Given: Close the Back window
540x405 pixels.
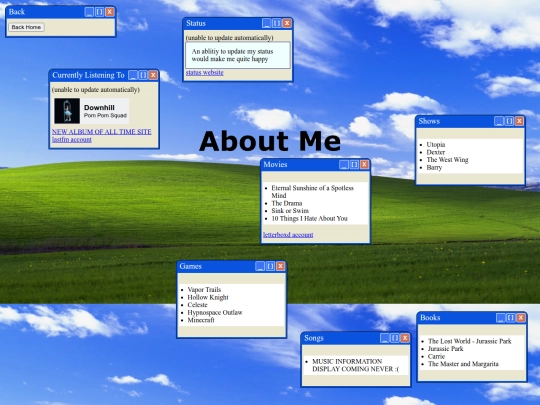Looking at the screenshot, I should click(x=110, y=12).
